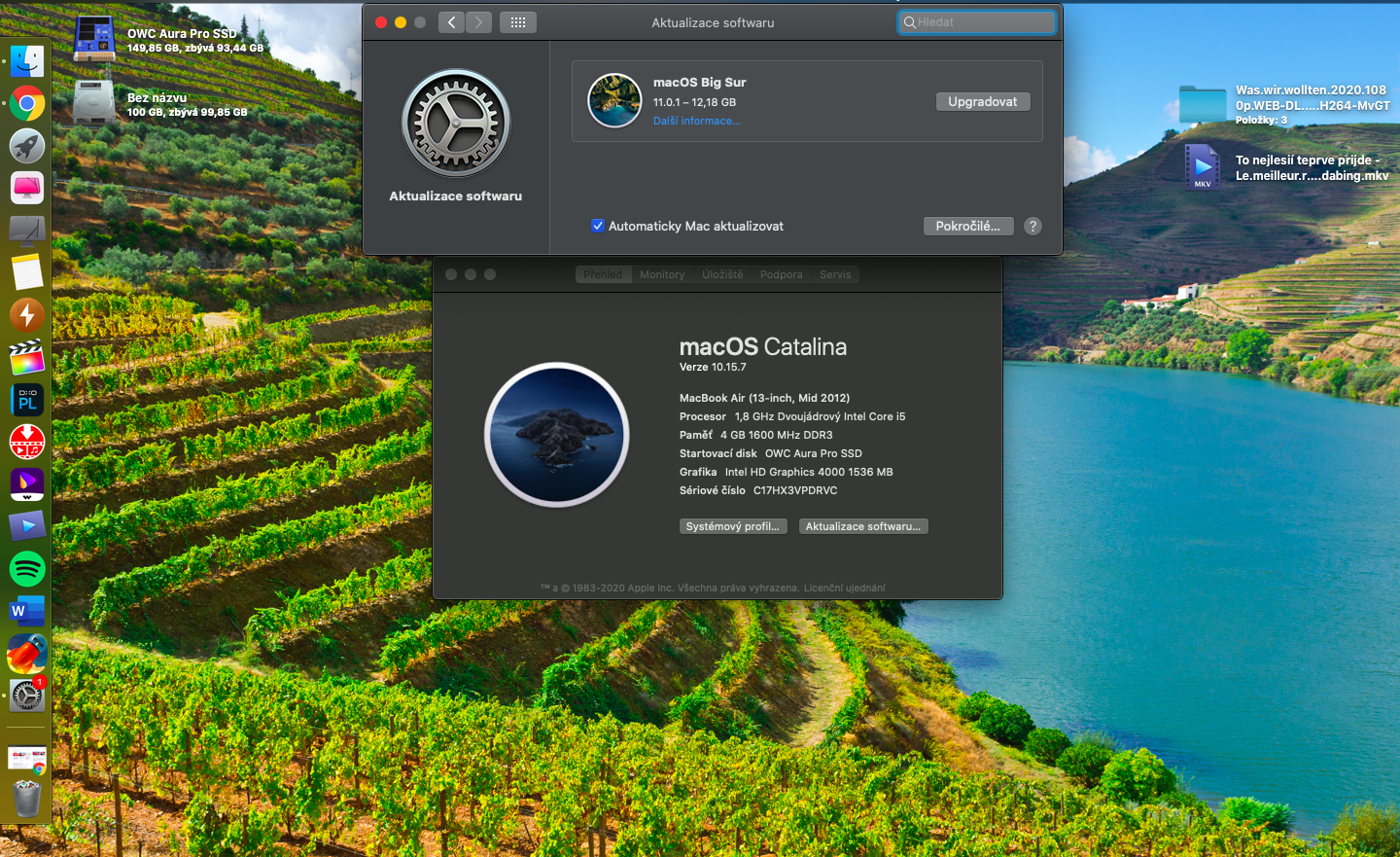Click Upgradovat to upgrade to Big Sur
Screen dimensions: 1400x857
983,101
